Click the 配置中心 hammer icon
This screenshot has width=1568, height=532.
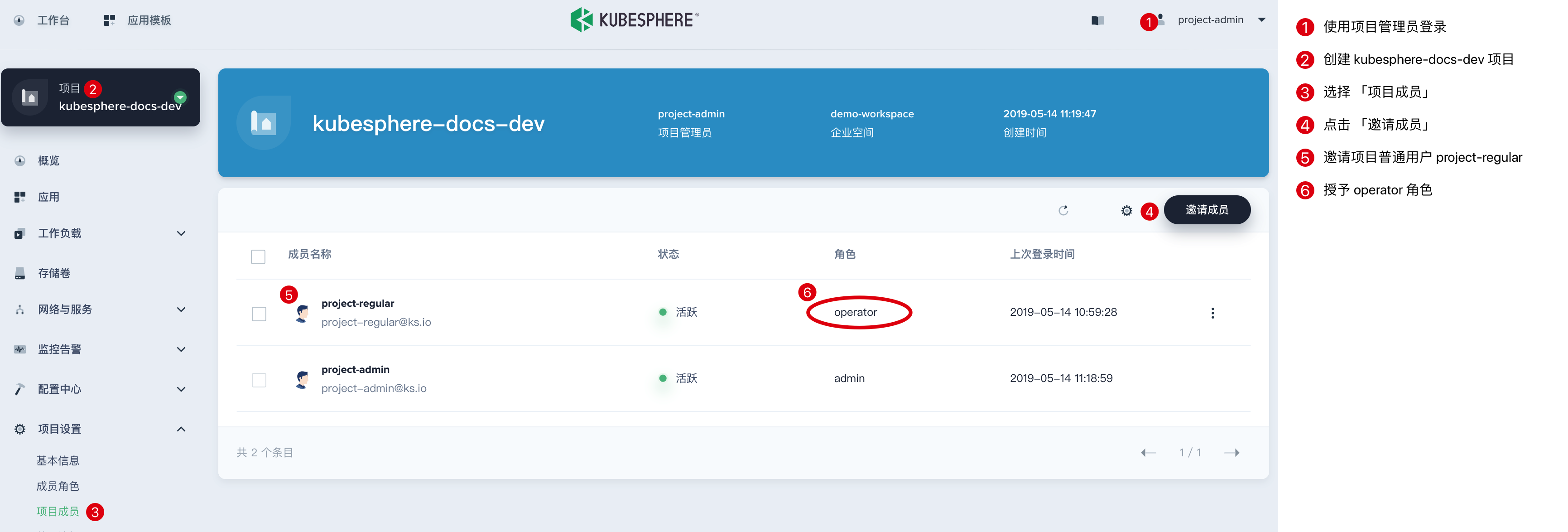[x=20, y=389]
